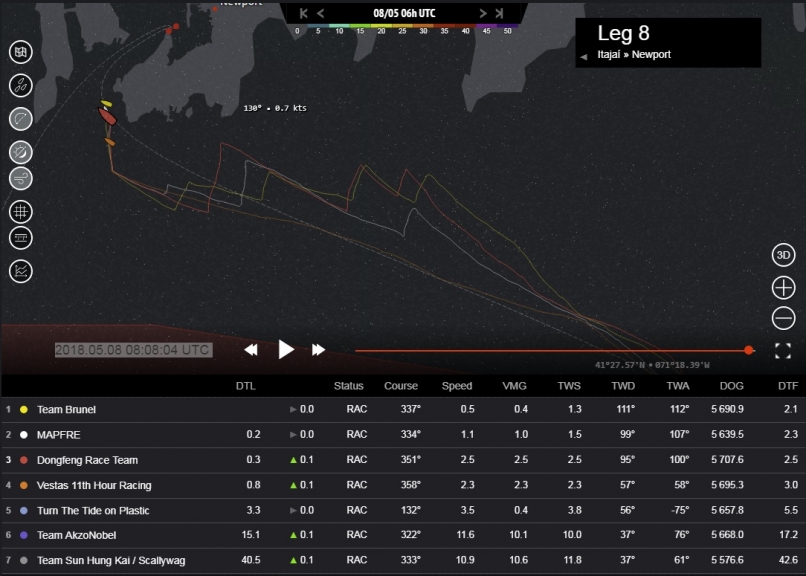The width and height of the screenshot is (806, 576).
Task: Select Vestas 11th Hour Racing row name
Action: pos(94,485)
